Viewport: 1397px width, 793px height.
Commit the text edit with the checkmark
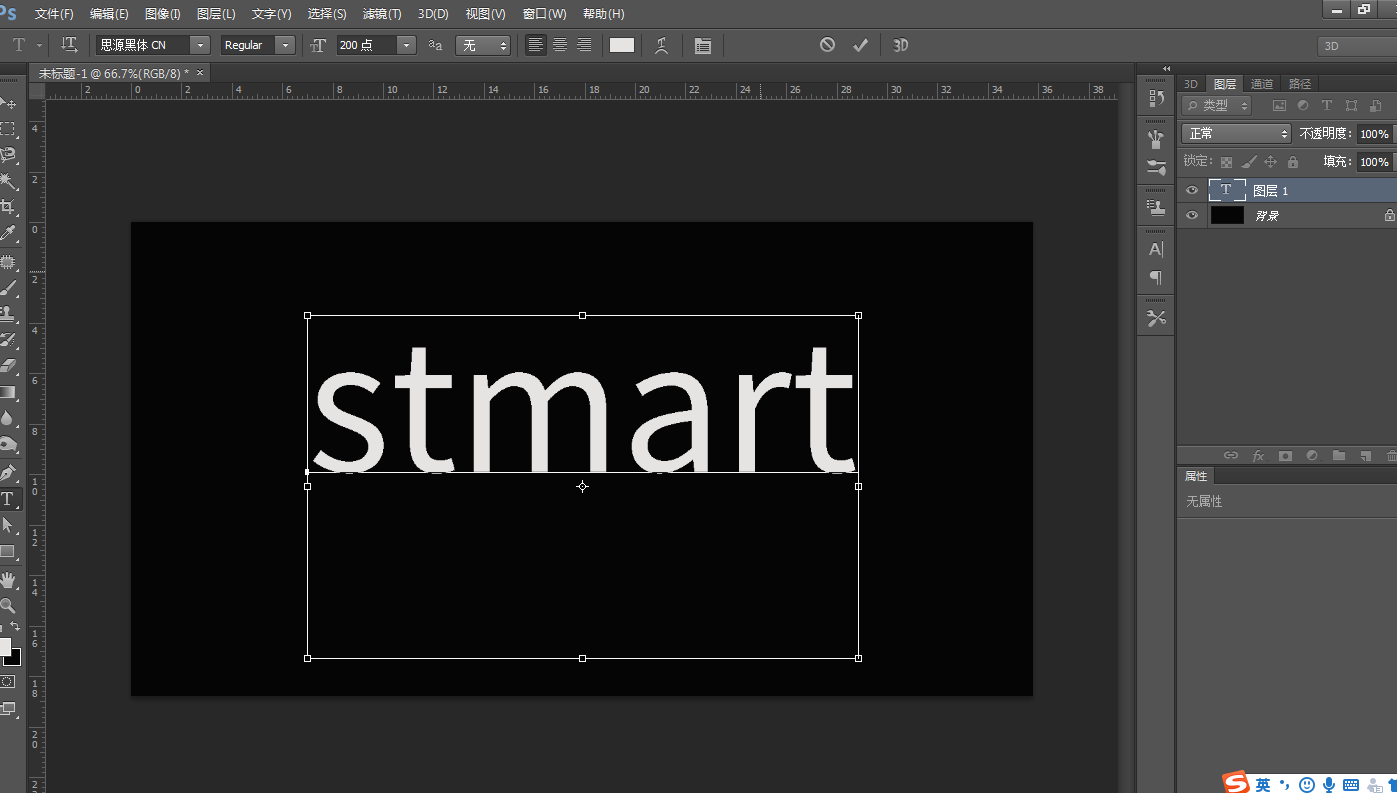click(860, 45)
